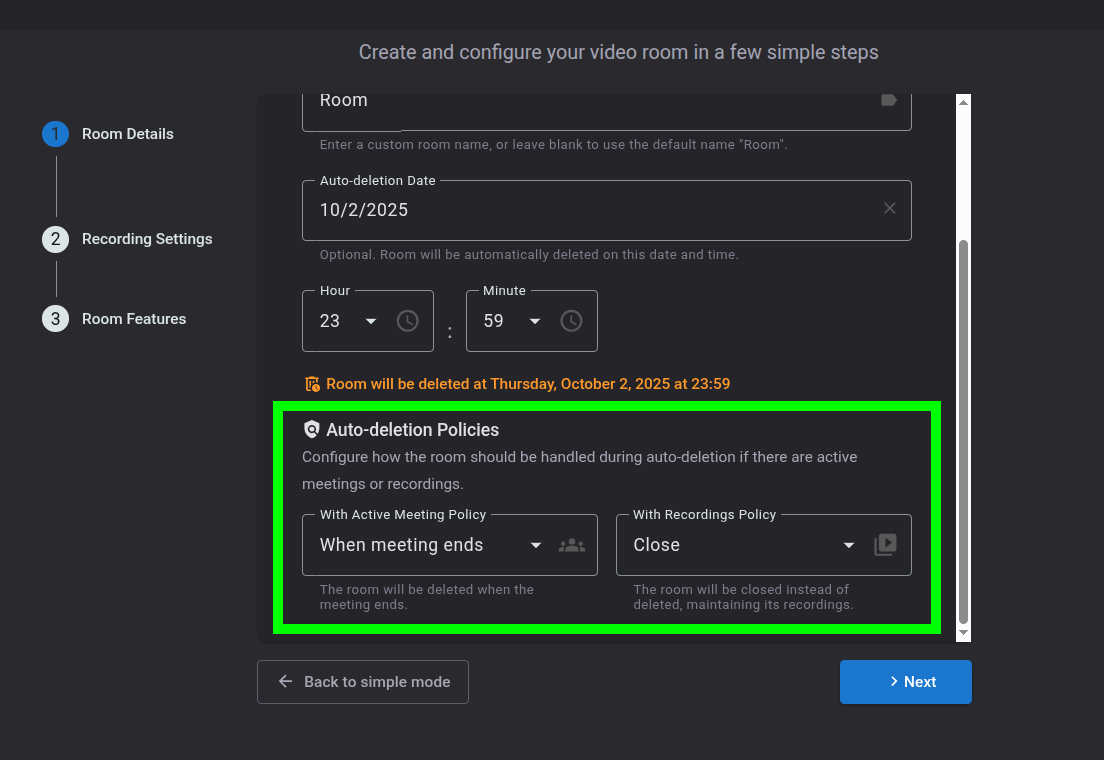Click the clock icon beside Minute

[x=571, y=321]
